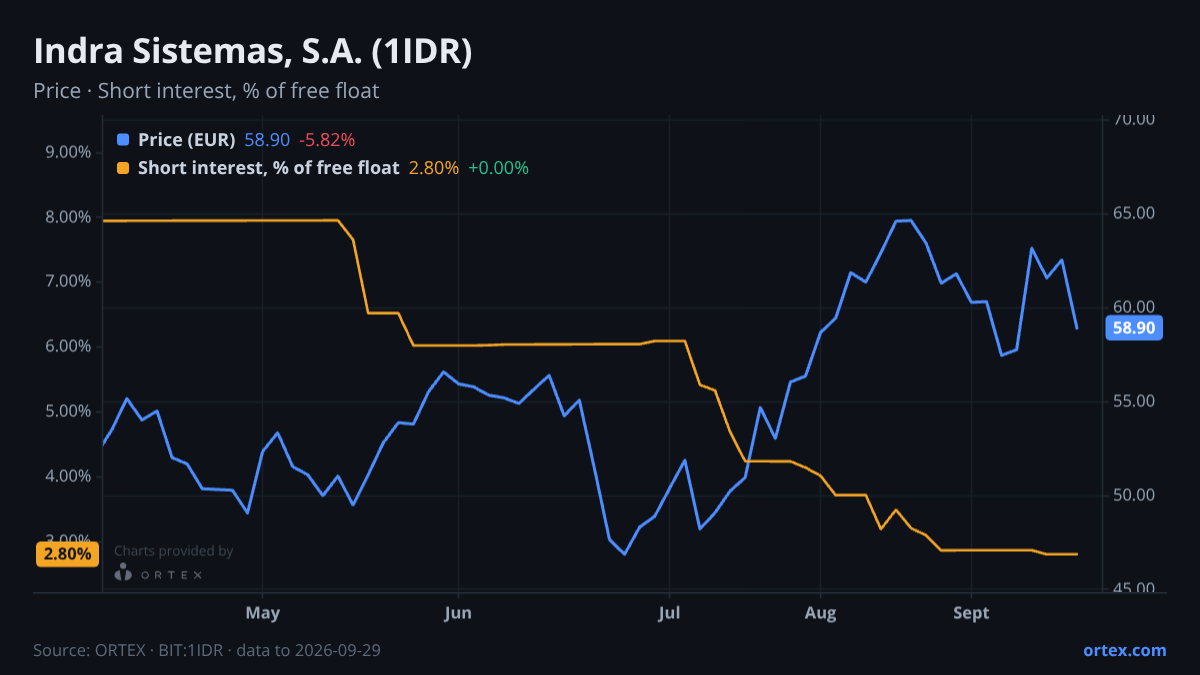Click the subtitle Price · Short interest, % of free float
The image size is (1200, 675).
click(206, 91)
